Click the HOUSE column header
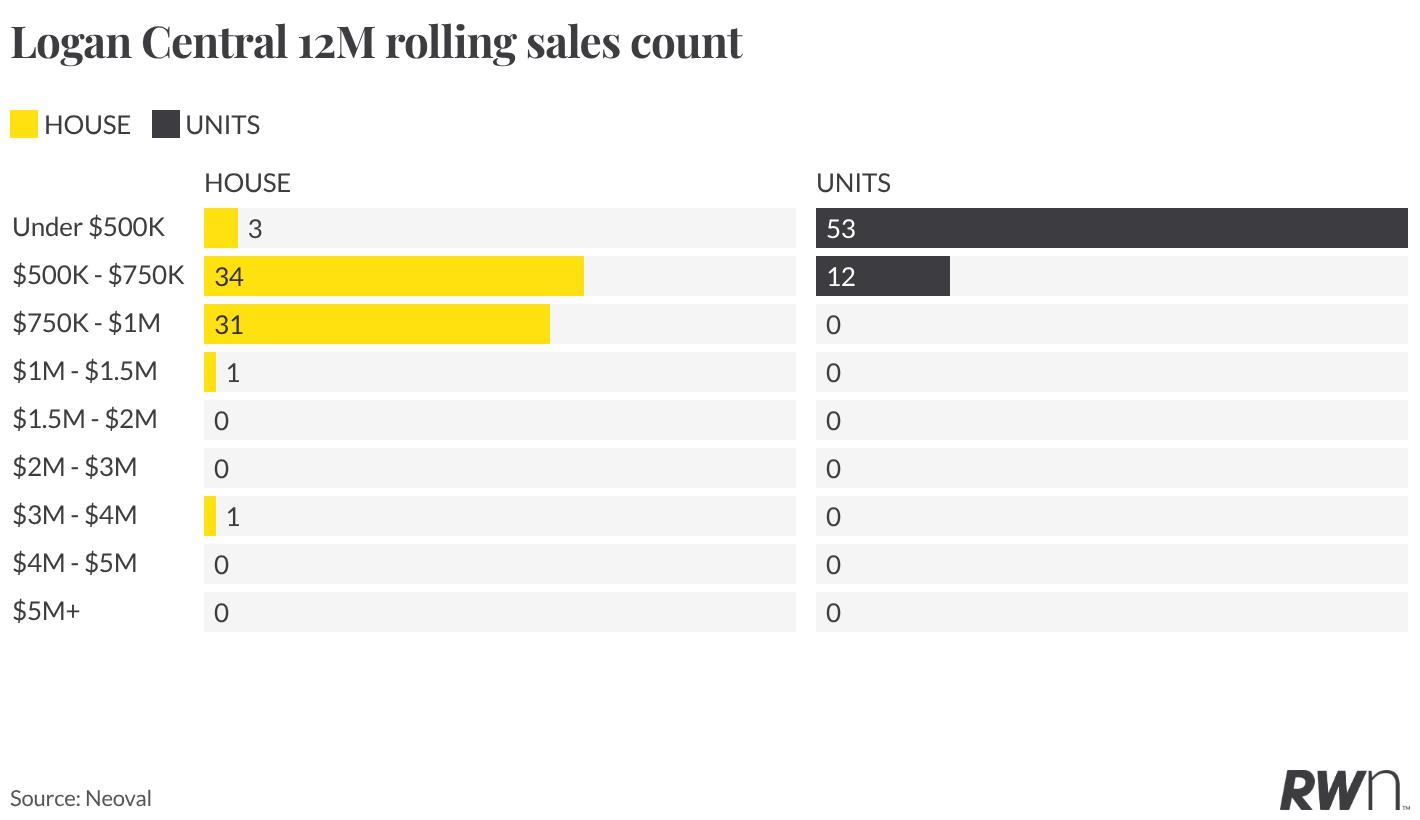The height and width of the screenshot is (820, 1420). [247, 183]
